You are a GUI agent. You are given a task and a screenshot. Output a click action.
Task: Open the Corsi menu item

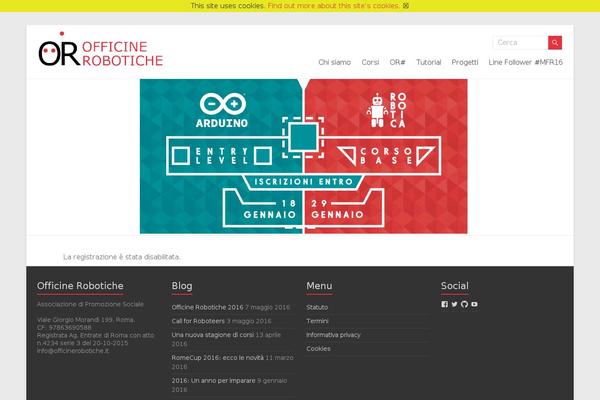(x=370, y=62)
